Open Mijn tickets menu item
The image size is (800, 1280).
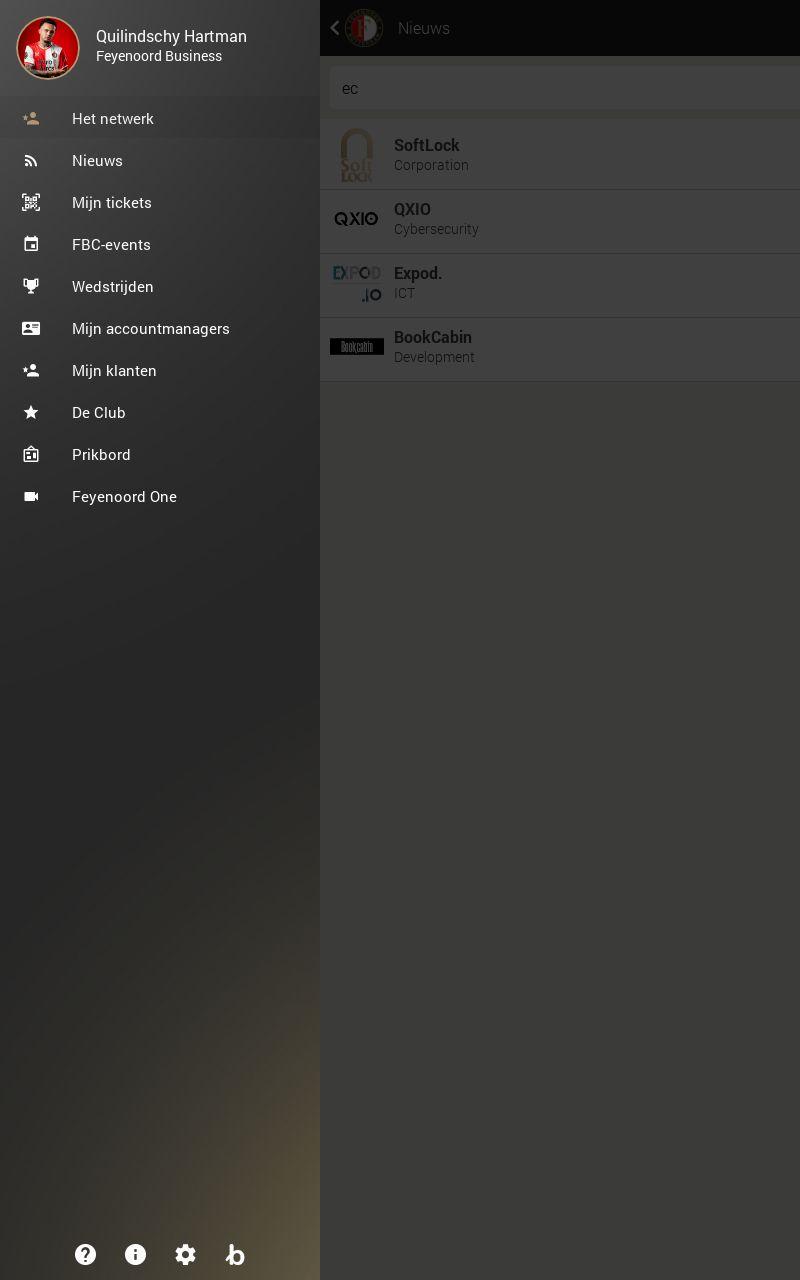(160, 203)
